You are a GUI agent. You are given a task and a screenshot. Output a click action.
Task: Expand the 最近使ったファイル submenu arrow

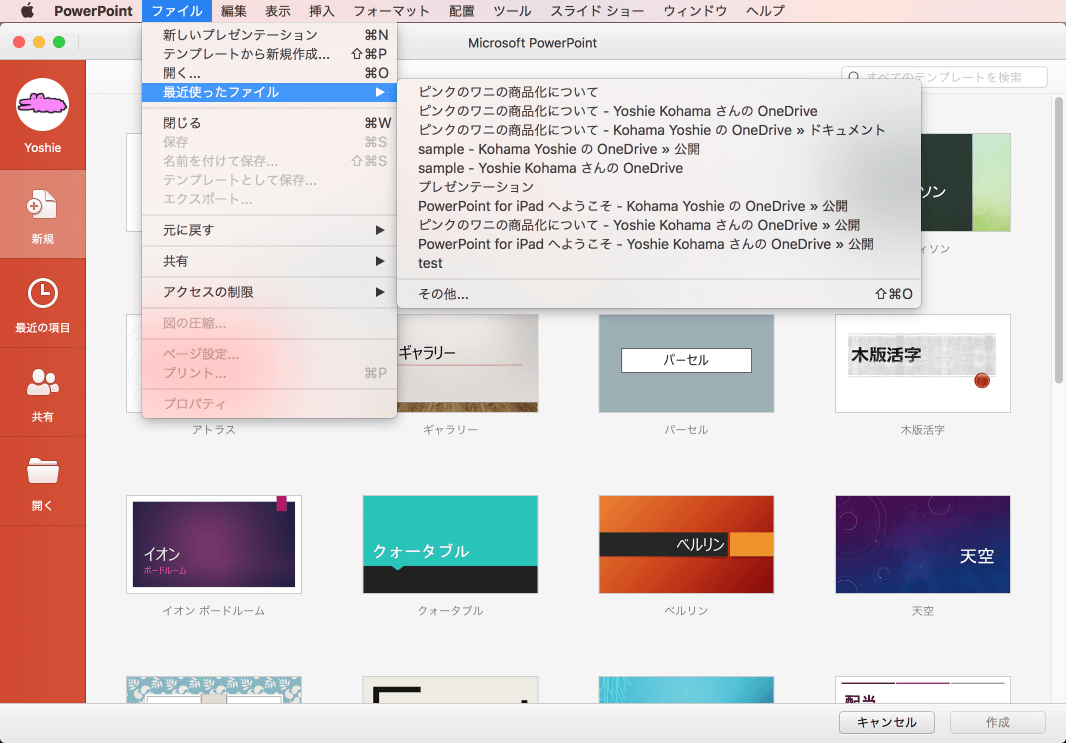click(380, 92)
